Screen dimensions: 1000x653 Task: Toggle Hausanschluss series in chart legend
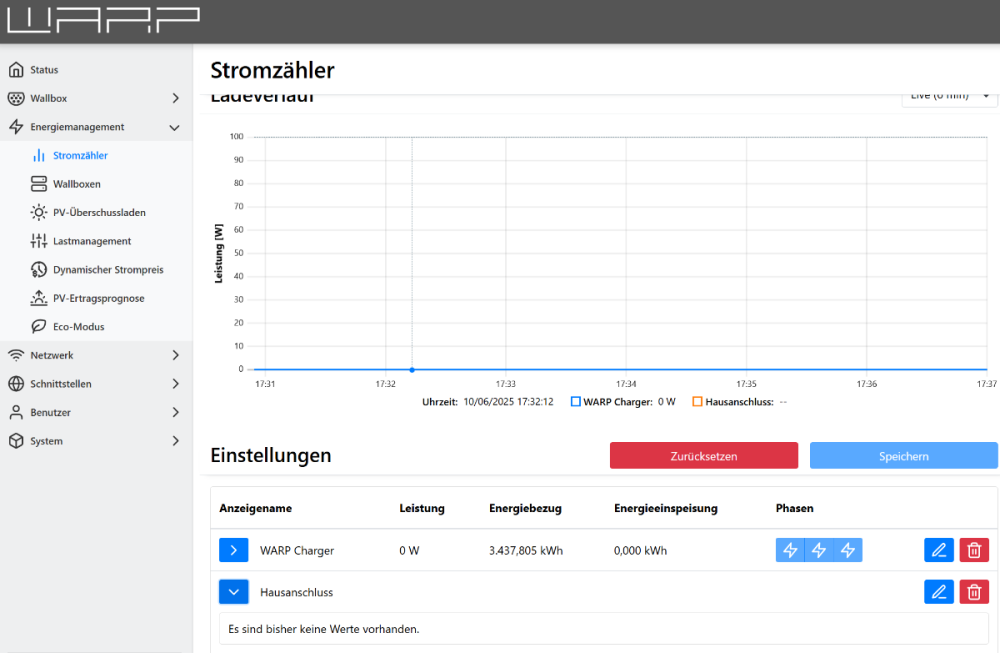tap(698, 402)
